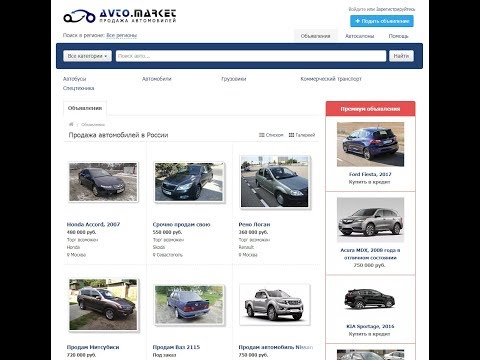The image size is (480, 360).
Task: Open Рено Логан listing title
Action: click(254, 224)
